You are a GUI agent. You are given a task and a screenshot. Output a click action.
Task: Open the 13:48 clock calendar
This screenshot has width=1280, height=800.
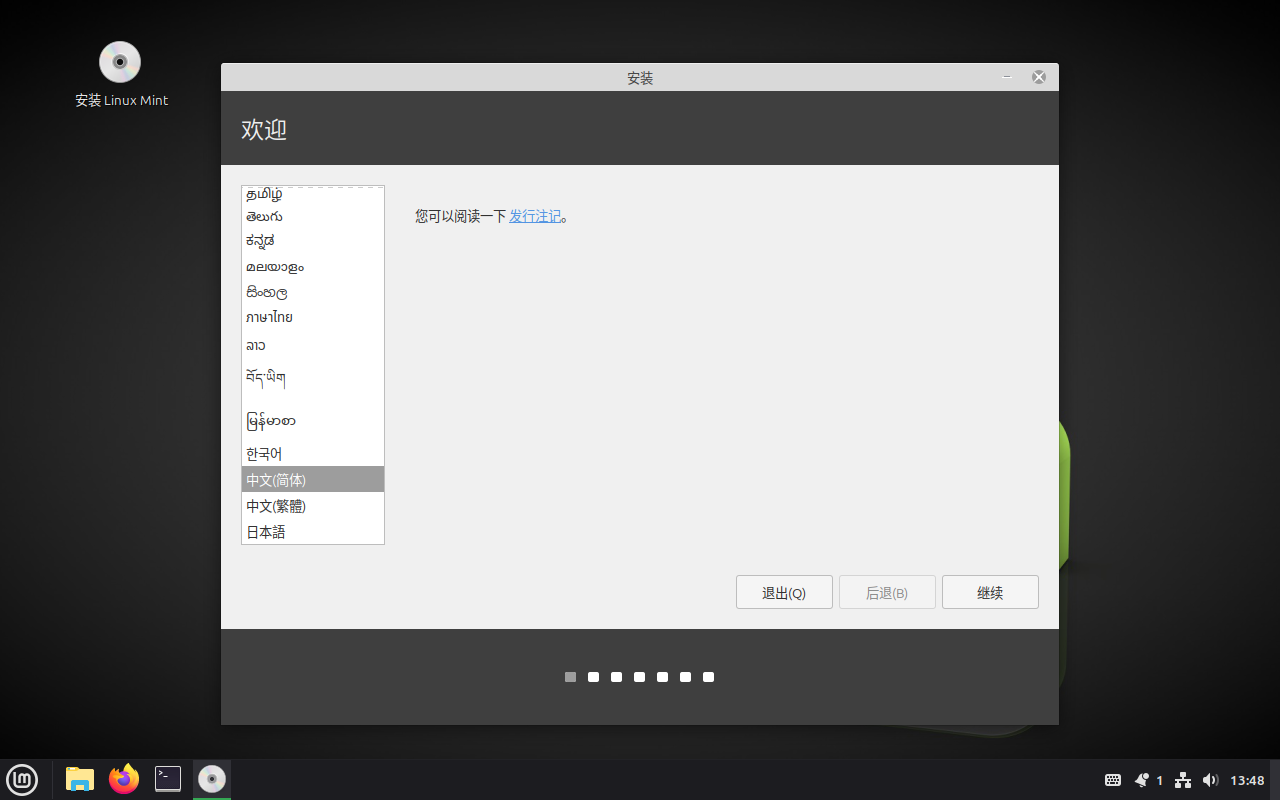1247,780
